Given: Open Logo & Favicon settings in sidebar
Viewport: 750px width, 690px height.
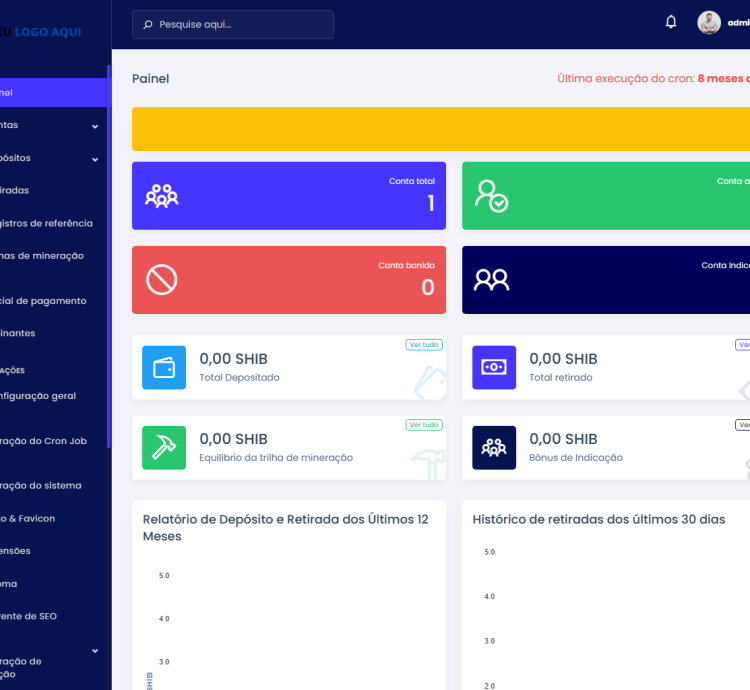Looking at the screenshot, I should (x=30, y=518).
